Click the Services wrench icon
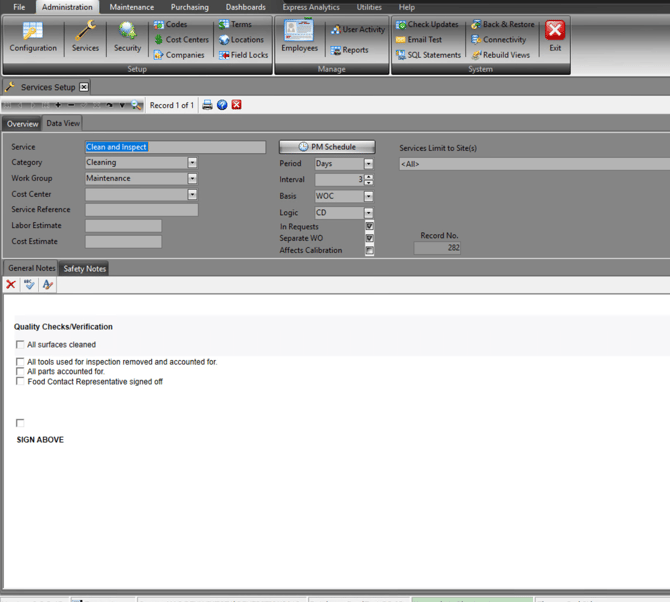This screenshot has width=670, height=602. pyautogui.click(x=85, y=38)
